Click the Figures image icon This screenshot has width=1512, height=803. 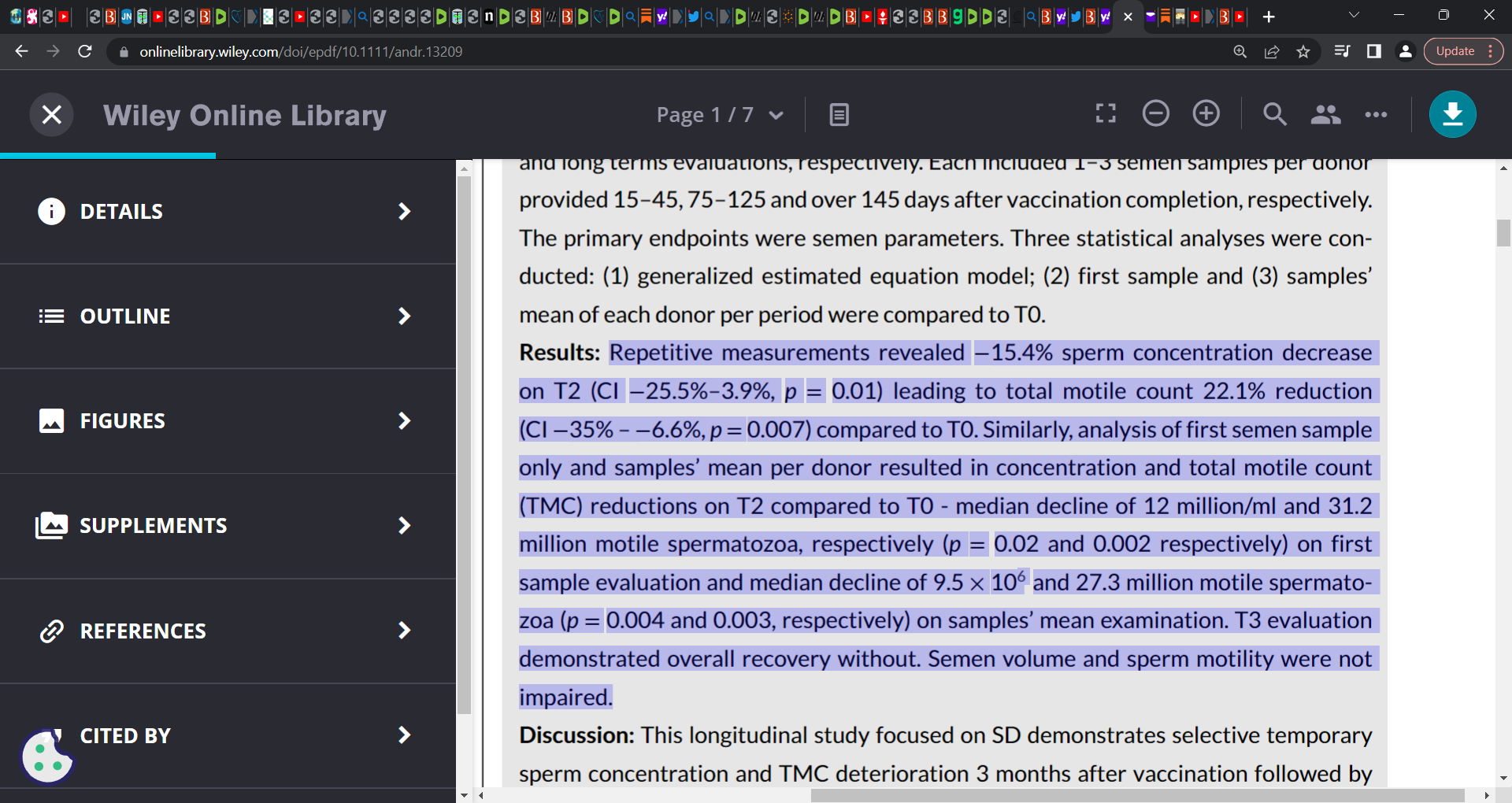(51, 421)
